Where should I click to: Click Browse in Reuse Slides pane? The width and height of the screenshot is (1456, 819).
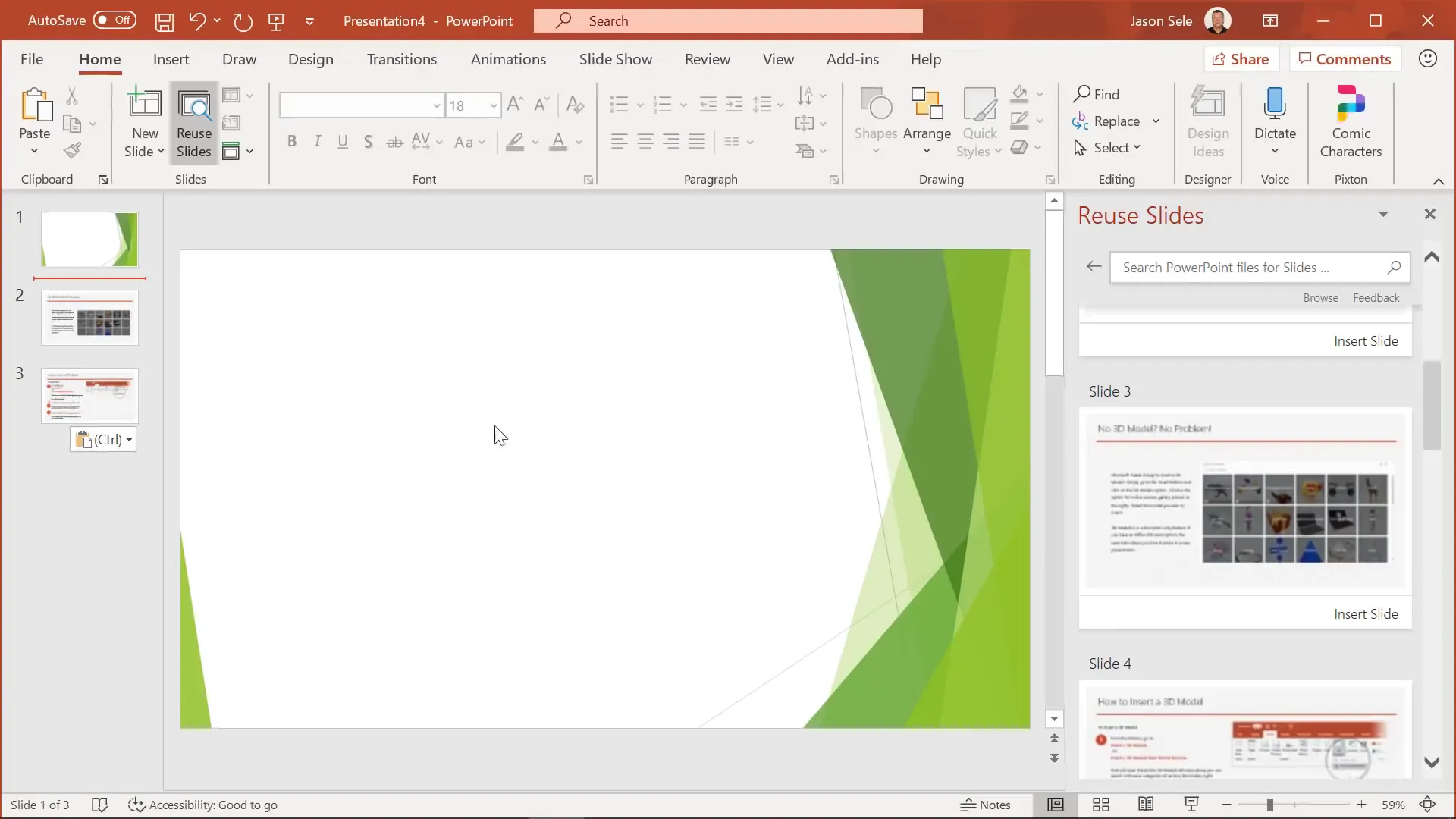1320,298
